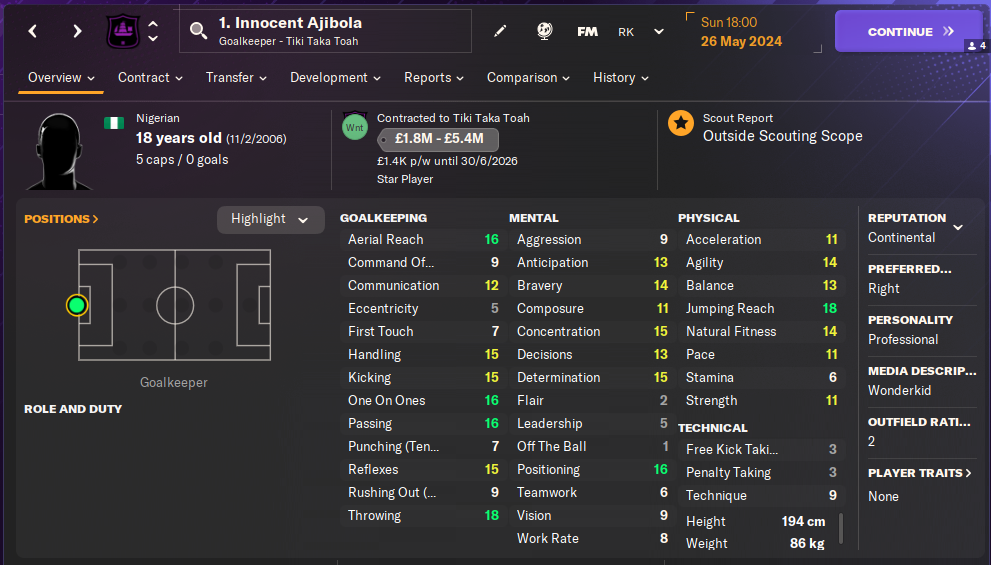This screenshot has width=991, height=565.
Task: Click the £1.8M - £5.4M value slider
Action: pyautogui.click(x=439, y=139)
